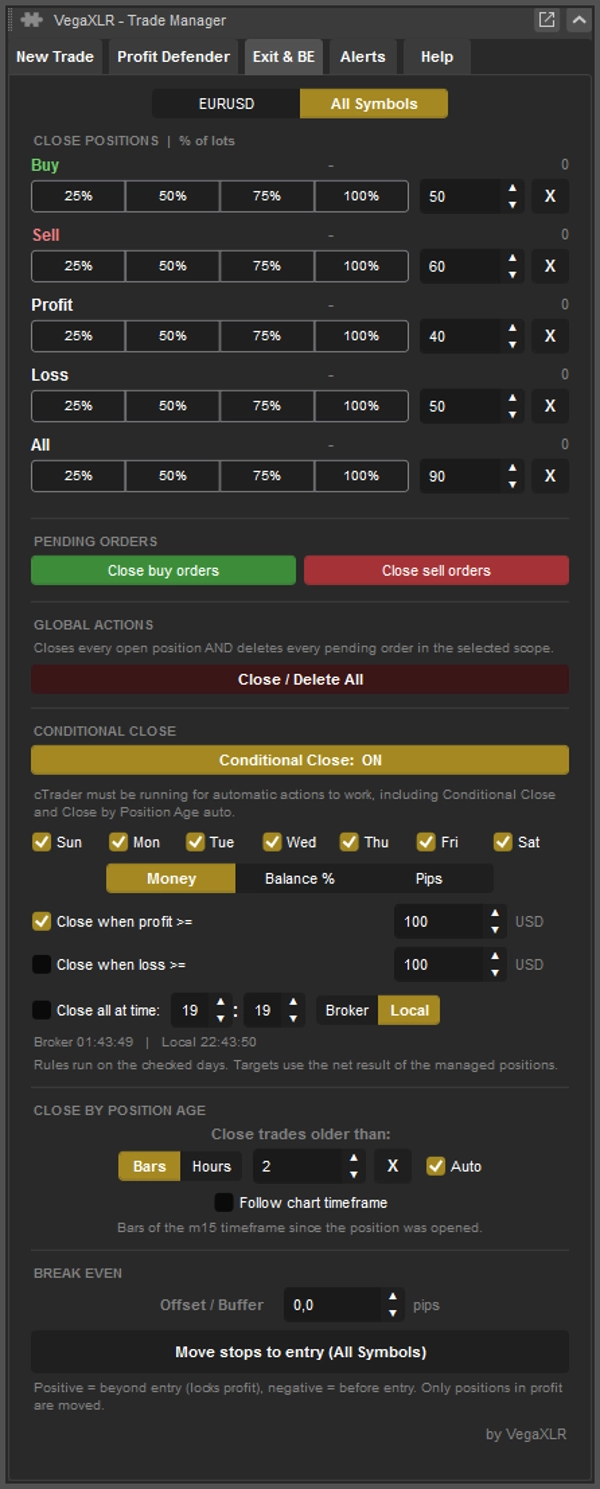Toggle Conditional Close ON button

[x=300, y=760]
